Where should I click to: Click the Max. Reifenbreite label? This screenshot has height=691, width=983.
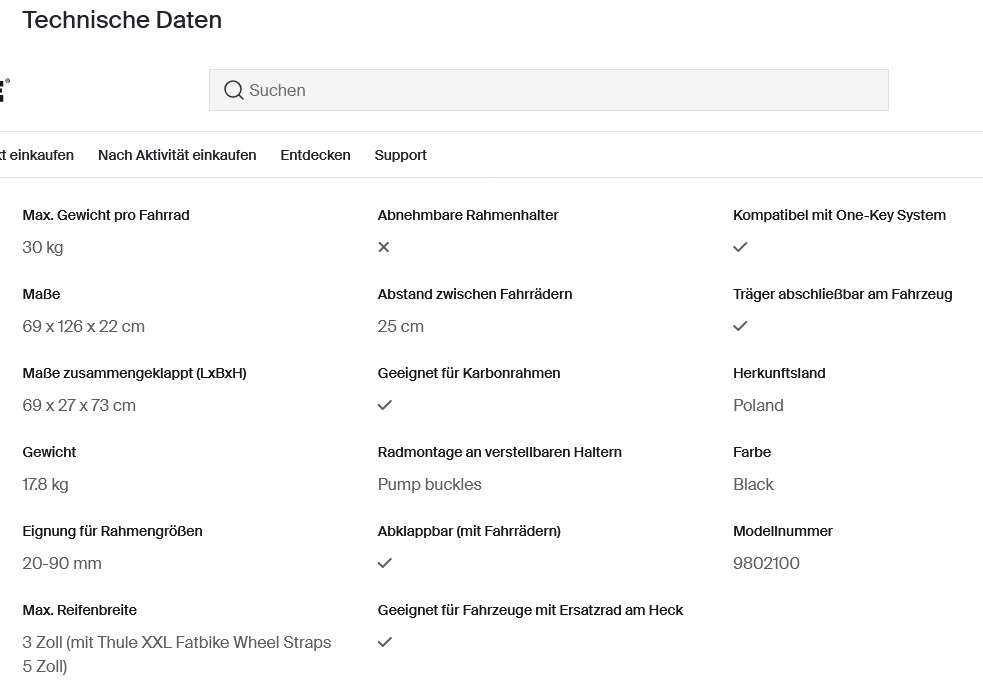pos(80,609)
